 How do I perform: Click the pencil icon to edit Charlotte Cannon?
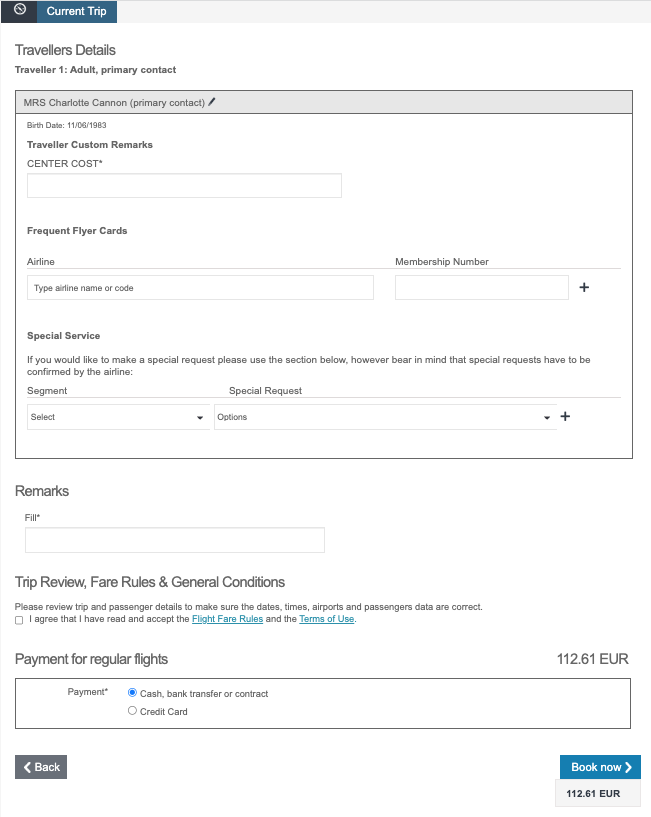point(212,102)
